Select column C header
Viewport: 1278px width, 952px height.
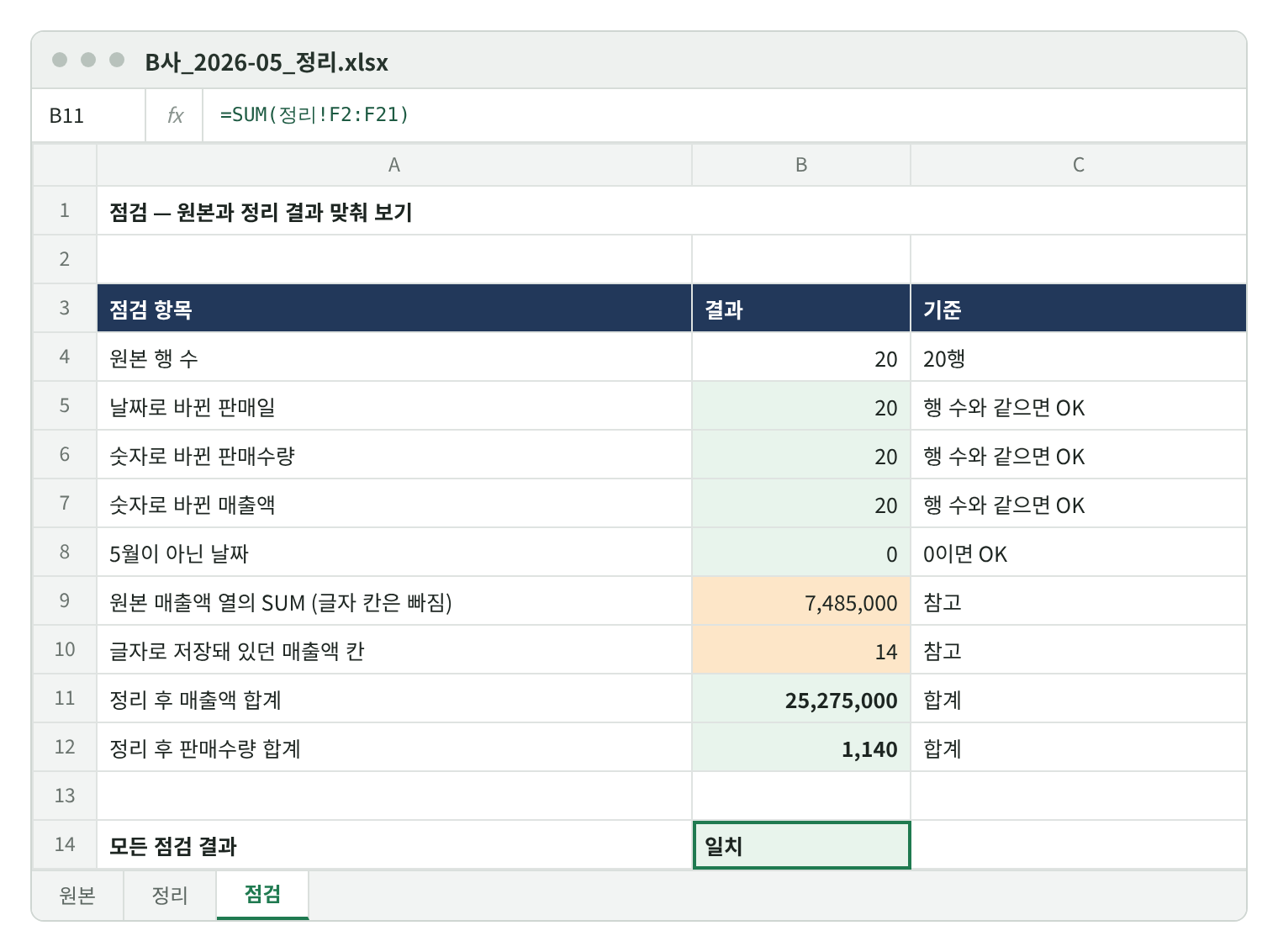(1079, 165)
